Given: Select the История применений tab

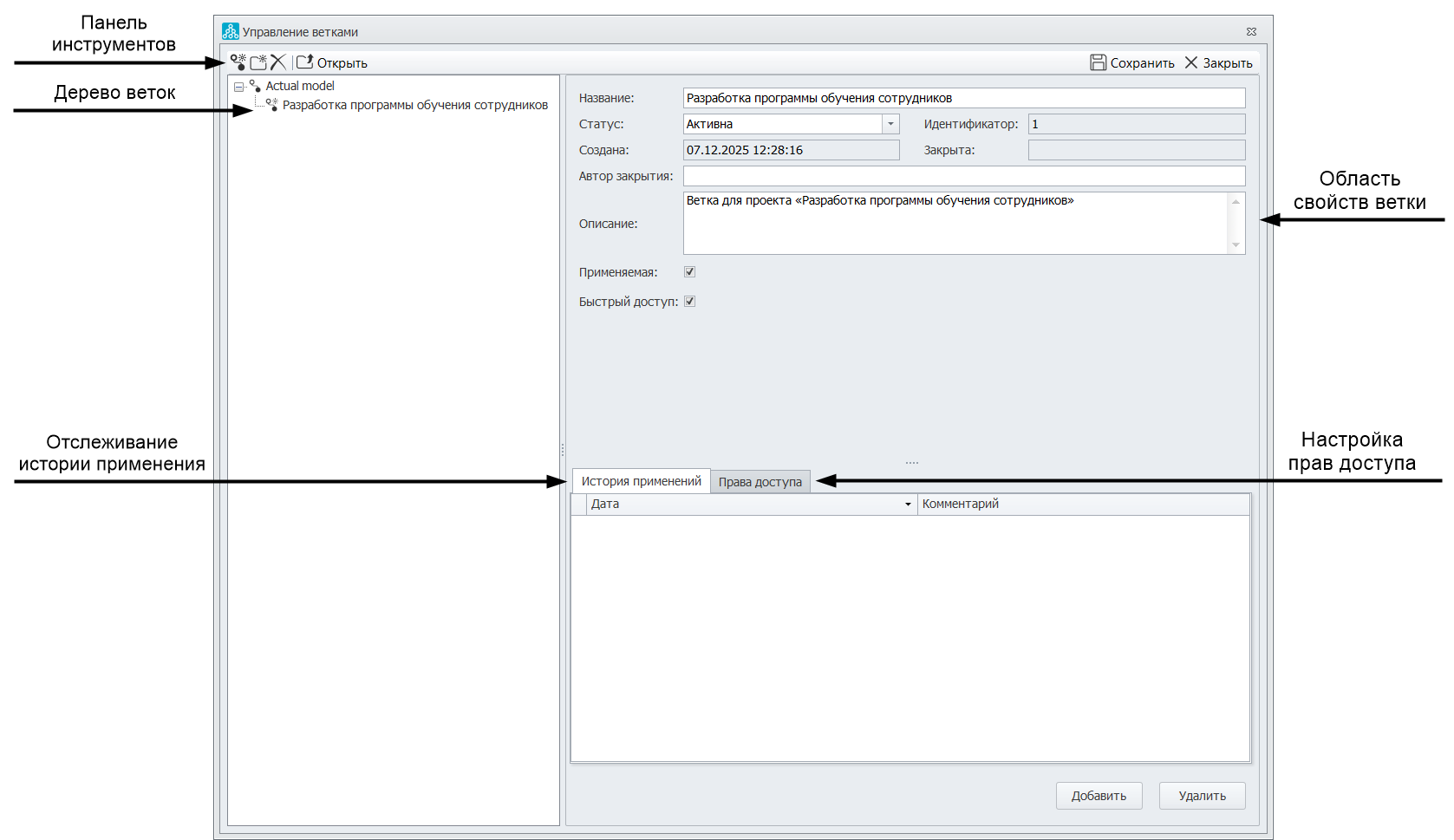Looking at the screenshot, I should pyautogui.click(x=641, y=481).
